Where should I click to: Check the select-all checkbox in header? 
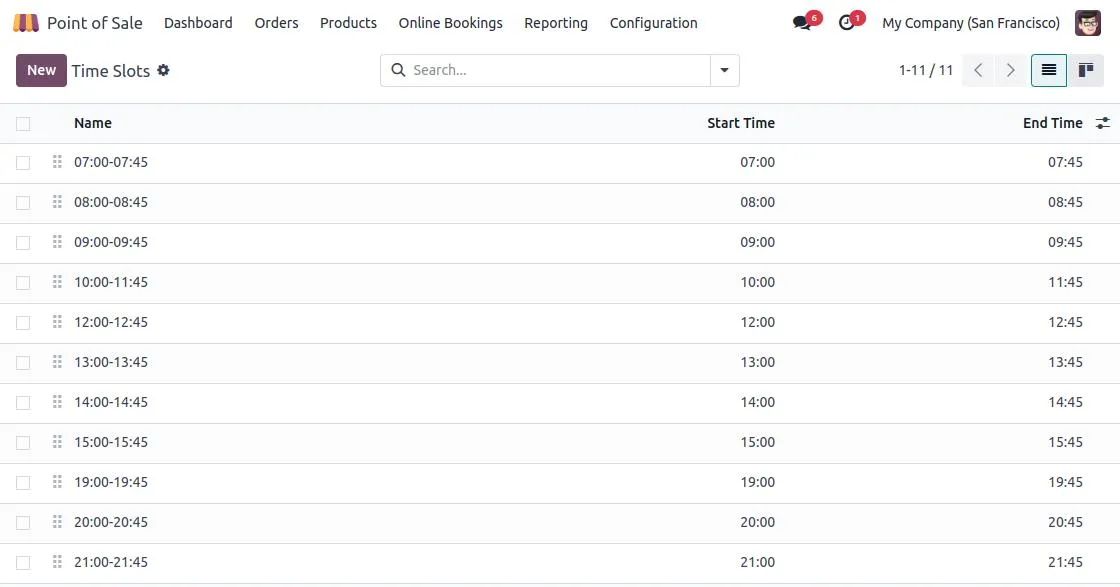pos(23,122)
